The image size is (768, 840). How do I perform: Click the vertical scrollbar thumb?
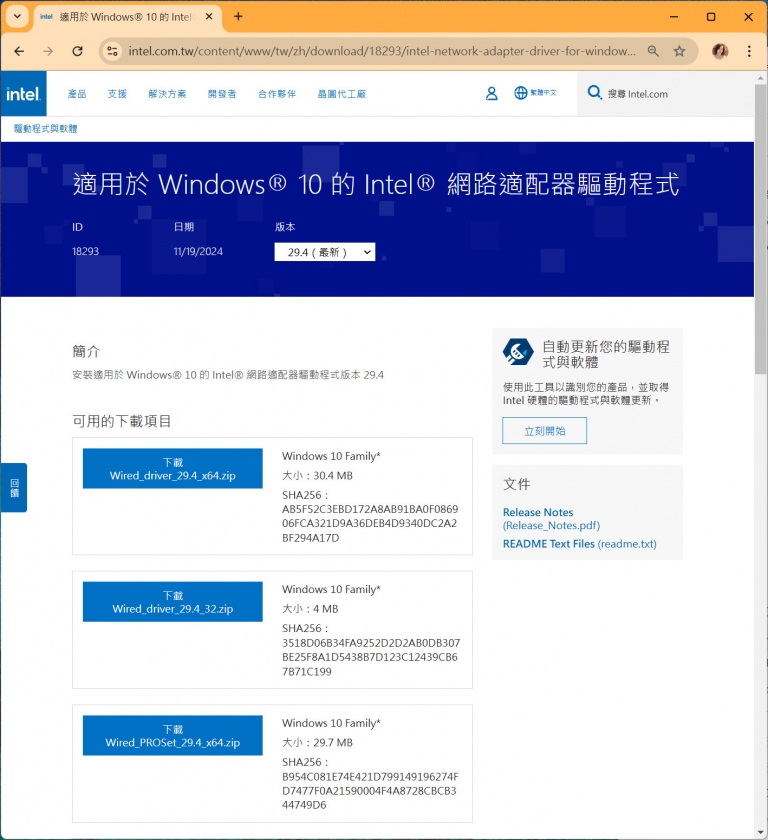pos(761,229)
